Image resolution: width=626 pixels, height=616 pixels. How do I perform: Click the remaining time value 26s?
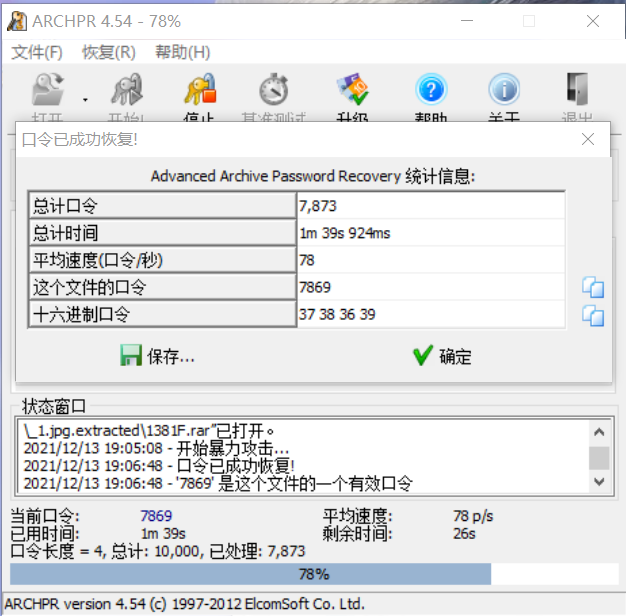[x=464, y=534]
